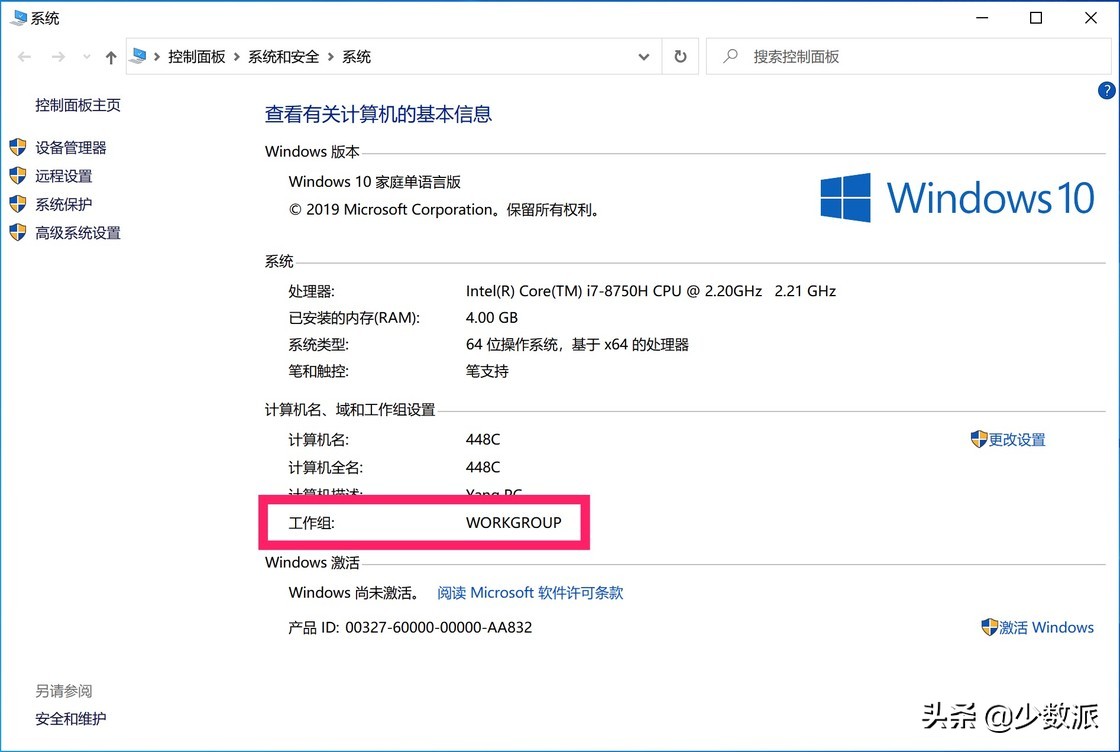This screenshot has width=1120, height=752.
Task: Click the shield icon next to 更改设置
Action: pos(978,439)
